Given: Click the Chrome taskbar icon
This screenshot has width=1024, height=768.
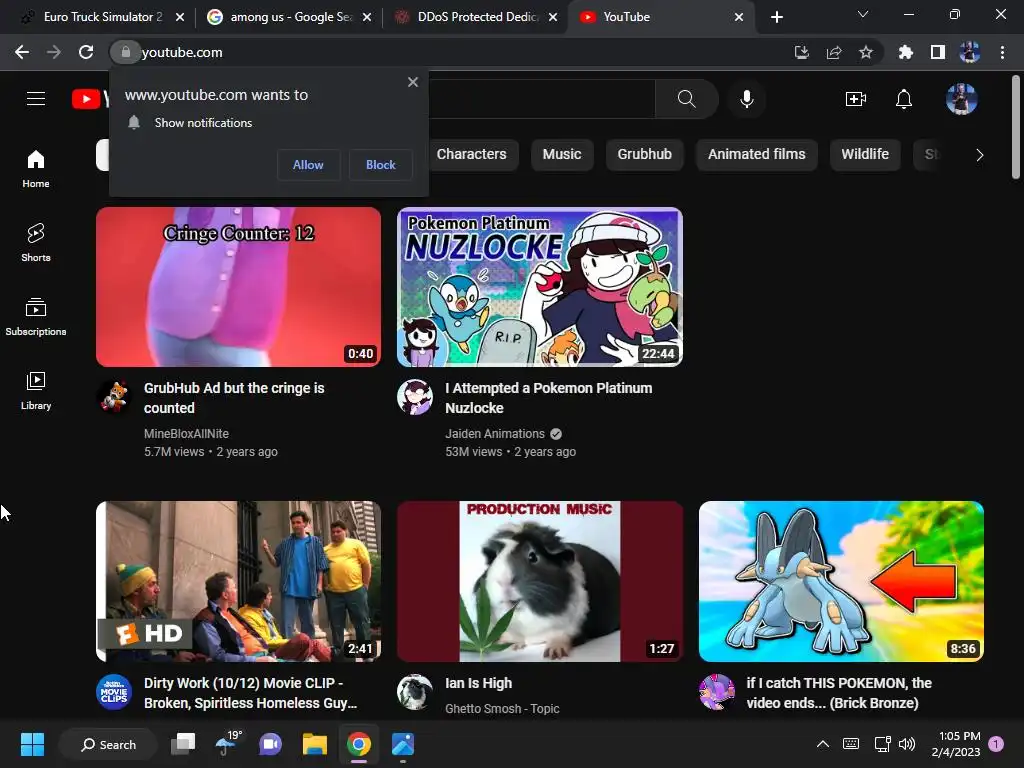Looking at the screenshot, I should click(359, 744).
